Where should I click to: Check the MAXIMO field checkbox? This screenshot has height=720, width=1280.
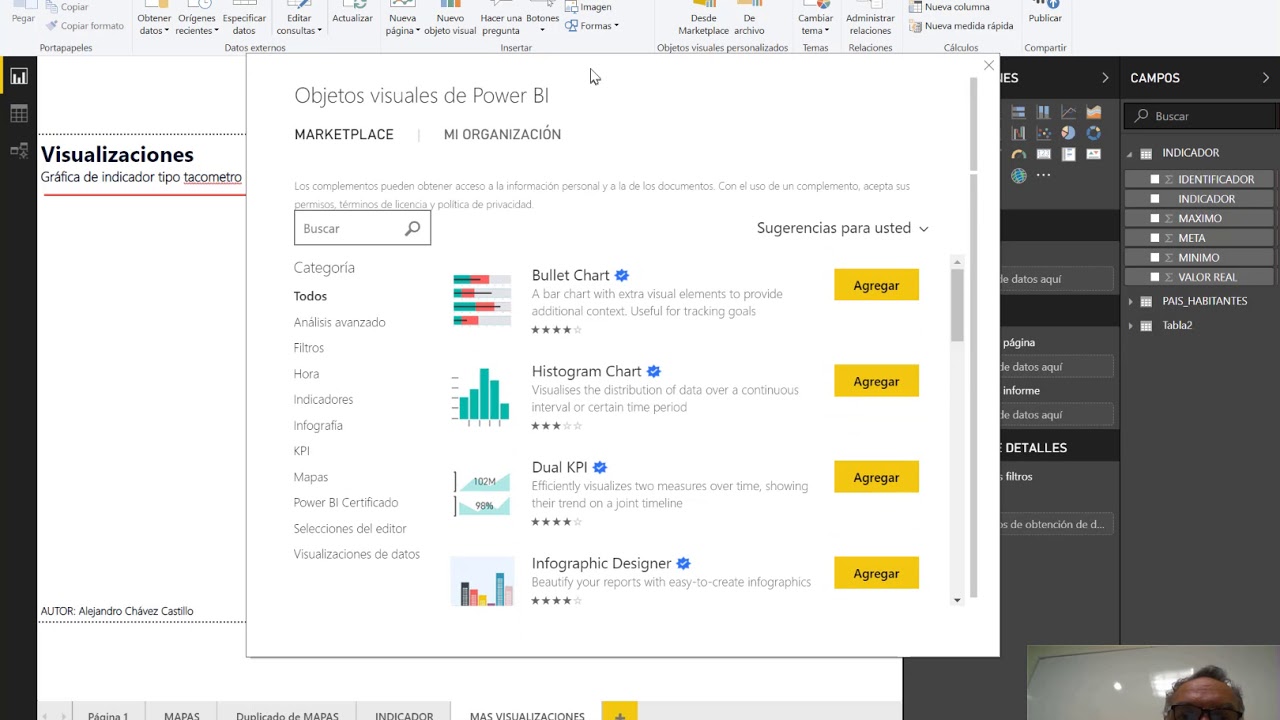pyautogui.click(x=1155, y=218)
